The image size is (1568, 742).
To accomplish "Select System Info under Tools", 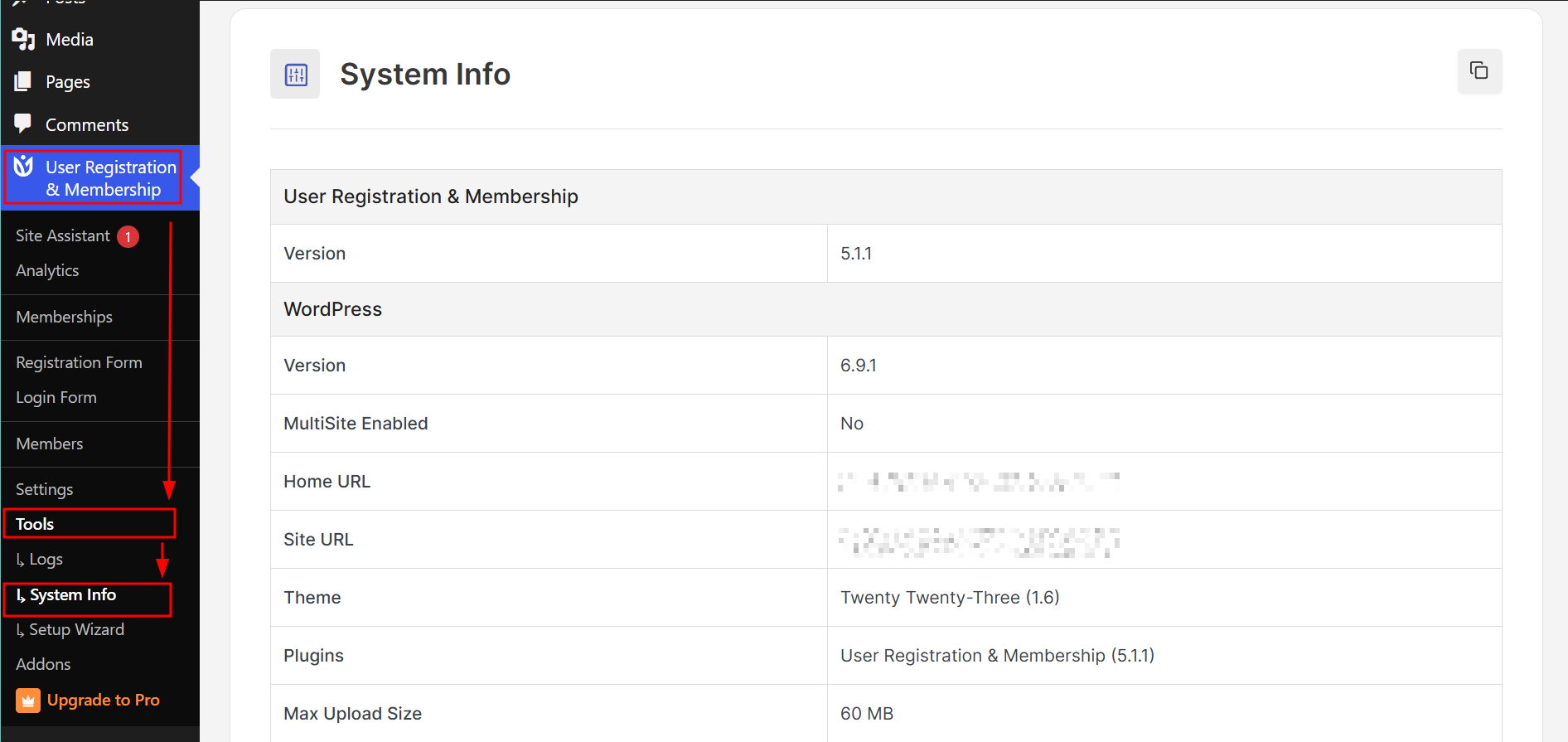I will coord(66,595).
